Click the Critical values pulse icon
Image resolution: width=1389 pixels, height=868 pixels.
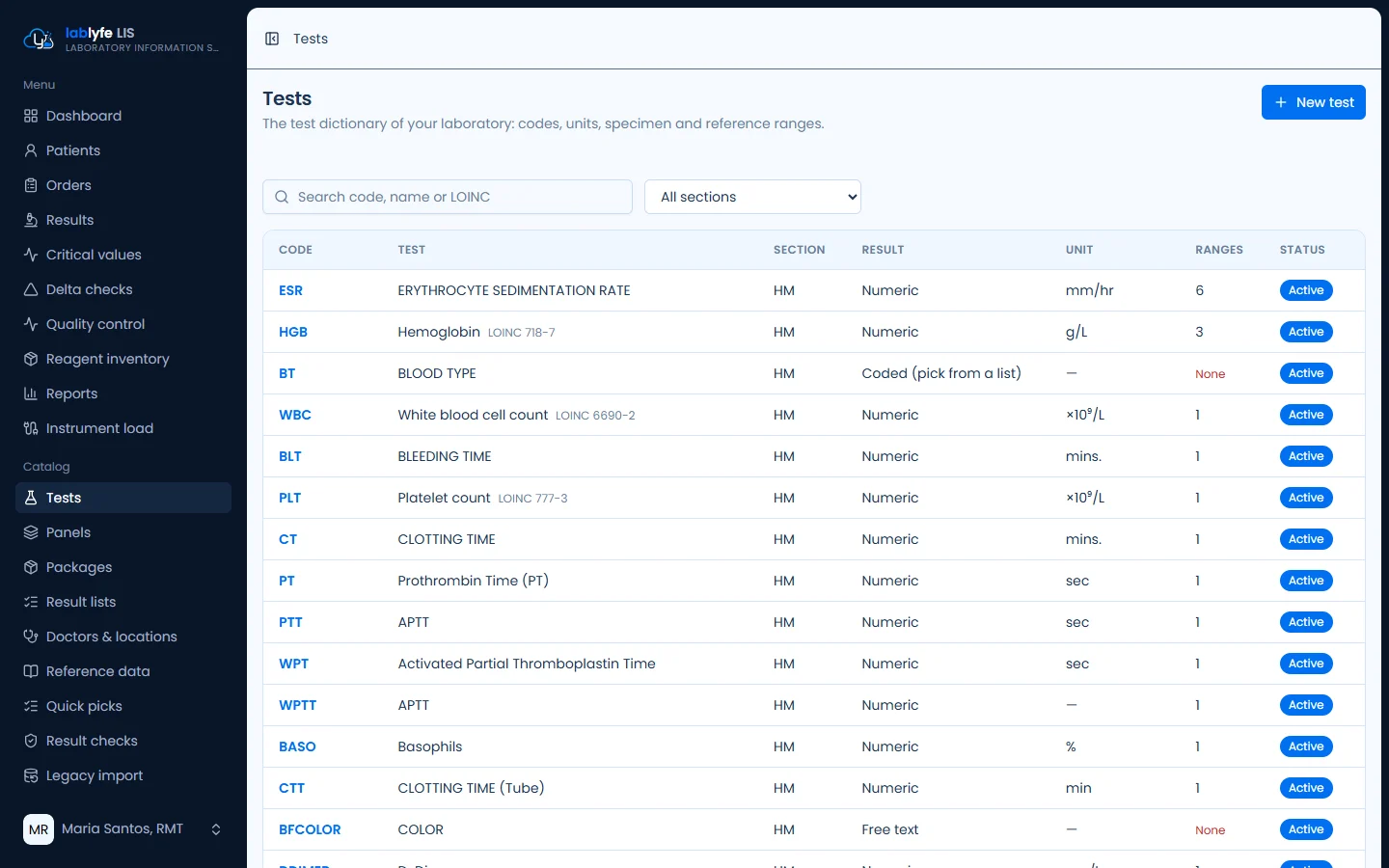coord(31,255)
